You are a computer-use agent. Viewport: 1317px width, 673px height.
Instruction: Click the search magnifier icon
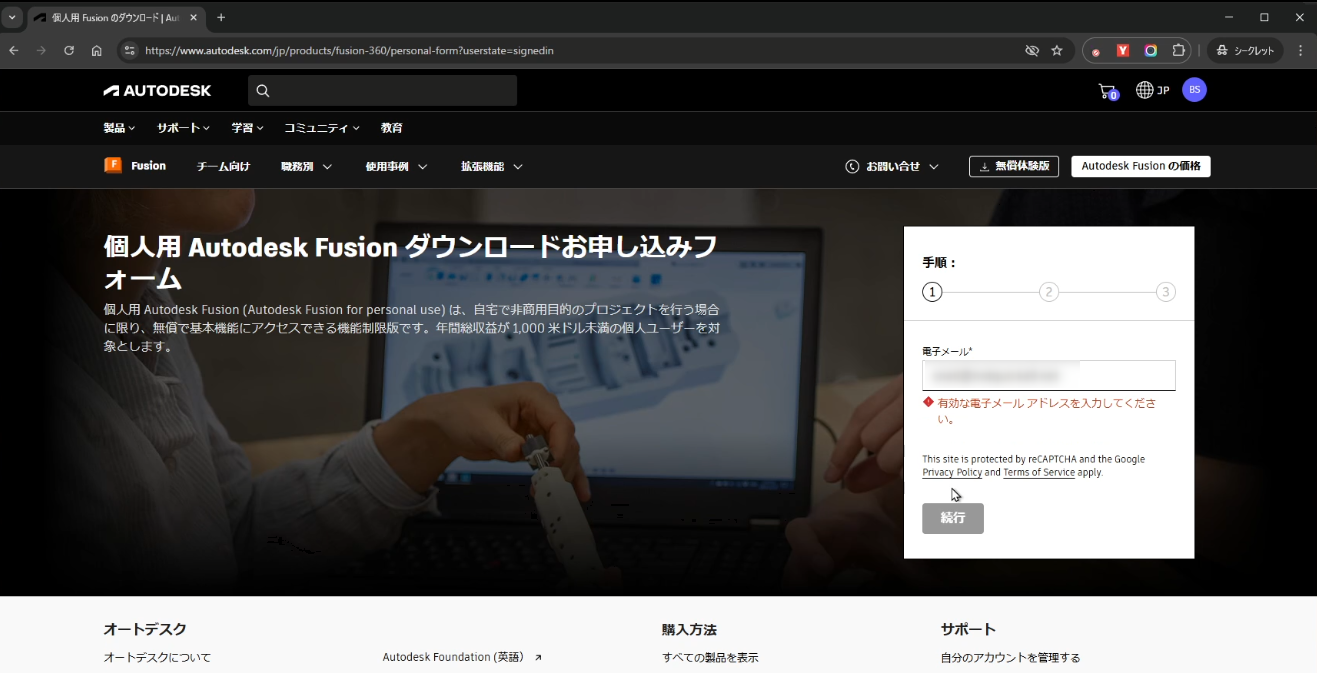[x=263, y=91]
